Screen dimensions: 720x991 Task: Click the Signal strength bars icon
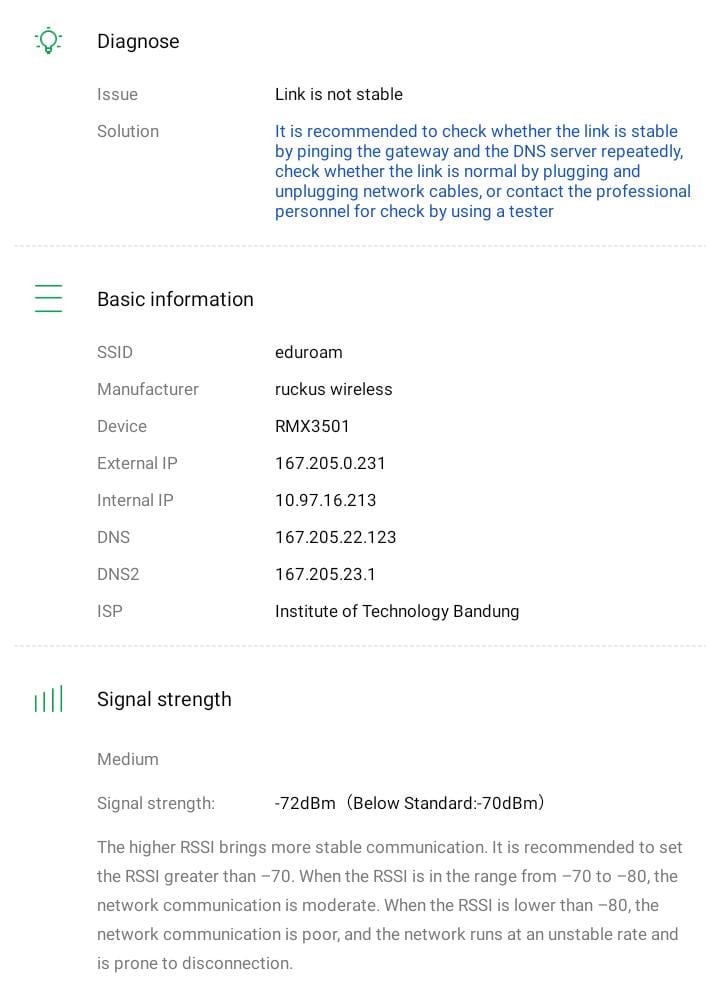48,699
